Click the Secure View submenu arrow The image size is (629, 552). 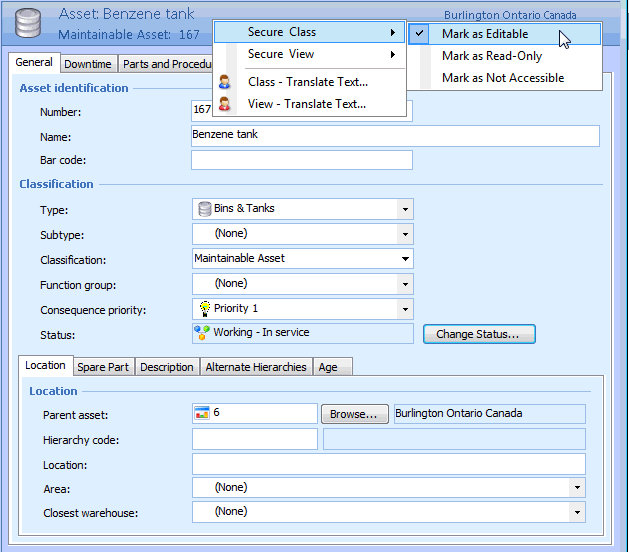coord(393,55)
